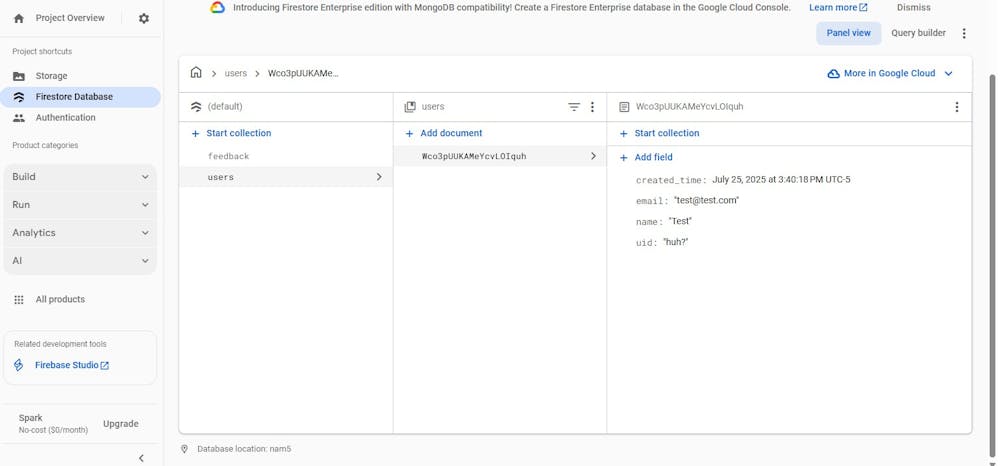Open the More in Google Cloud dropdown

[890, 73]
